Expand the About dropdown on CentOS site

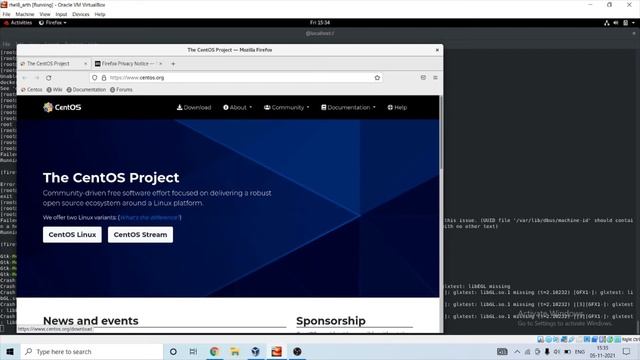click(238, 107)
